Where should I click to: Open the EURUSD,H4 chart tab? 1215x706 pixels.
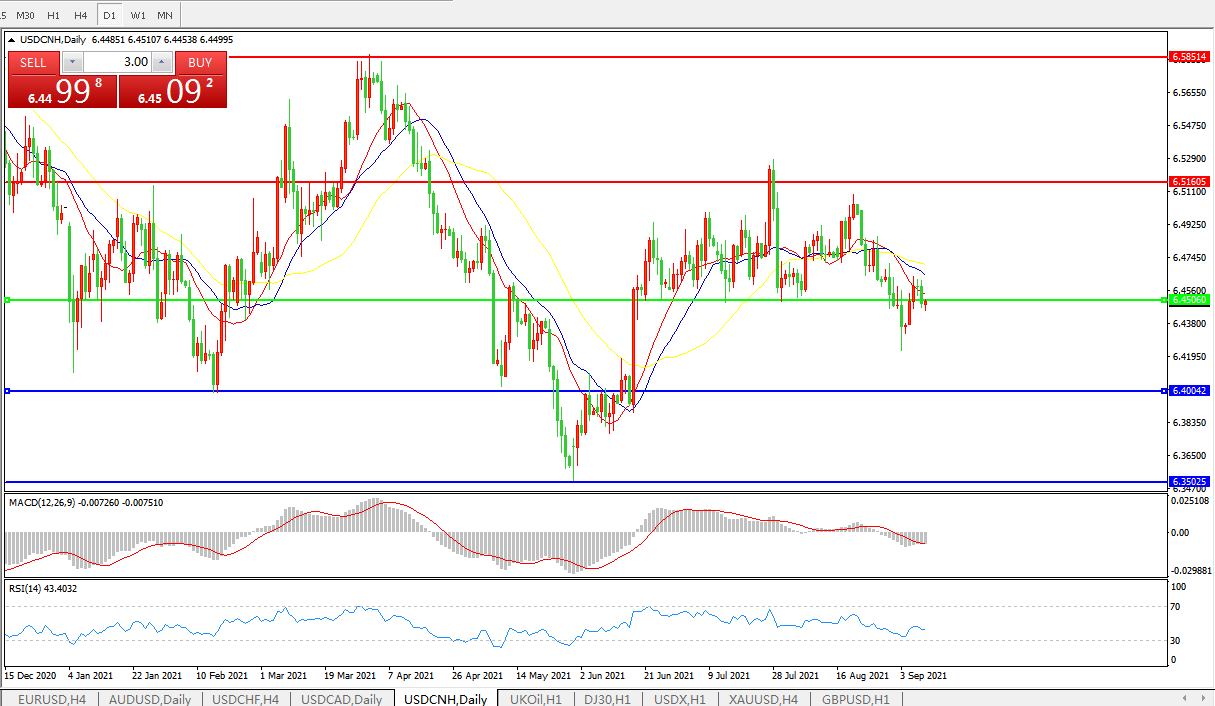50,699
